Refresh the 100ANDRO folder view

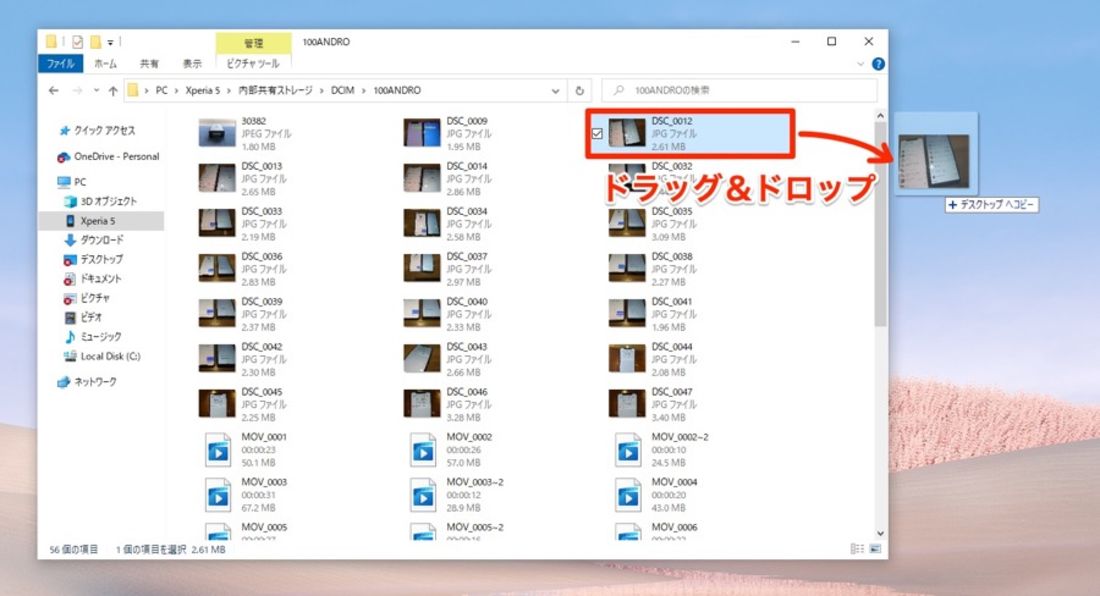[x=579, y=90]
